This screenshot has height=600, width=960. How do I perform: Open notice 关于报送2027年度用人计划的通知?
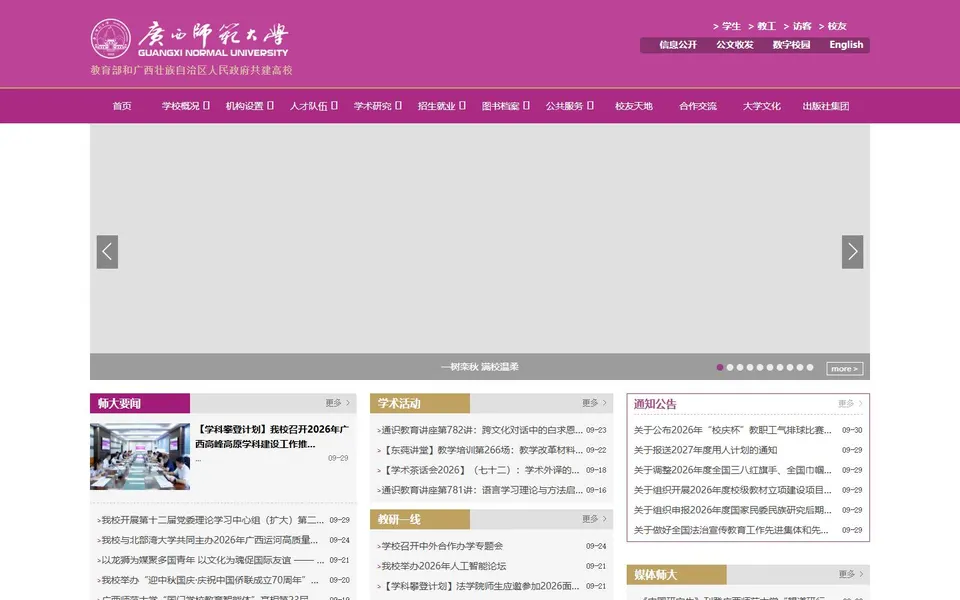pyautogui.click(x=705, y=450)
